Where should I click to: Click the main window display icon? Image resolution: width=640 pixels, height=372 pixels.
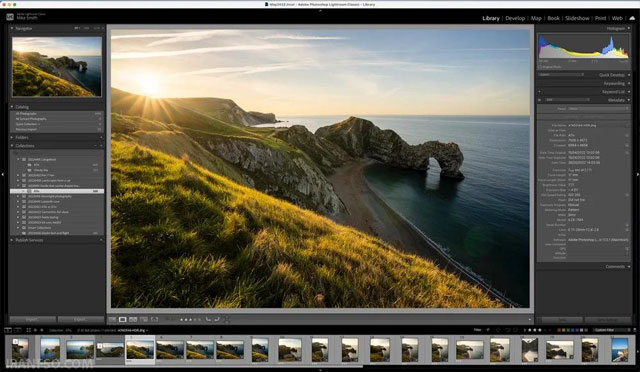tap(8, 330)
